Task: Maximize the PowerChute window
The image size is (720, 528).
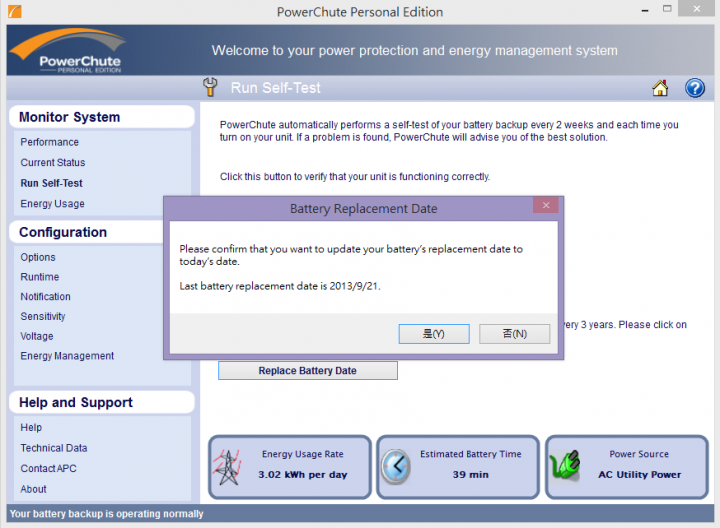Action: pyautogui.click(x=667, y=9)
